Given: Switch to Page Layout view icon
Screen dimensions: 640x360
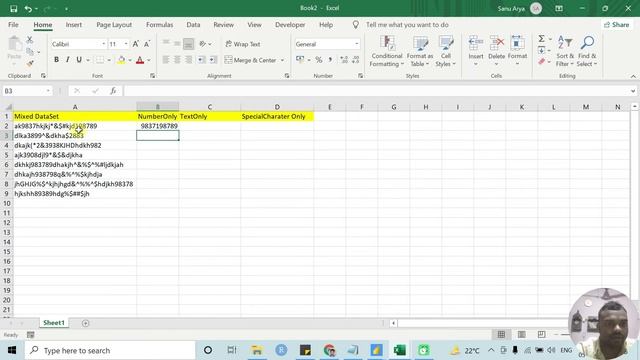Looking at the screenshot, I should tap(521, 335).
